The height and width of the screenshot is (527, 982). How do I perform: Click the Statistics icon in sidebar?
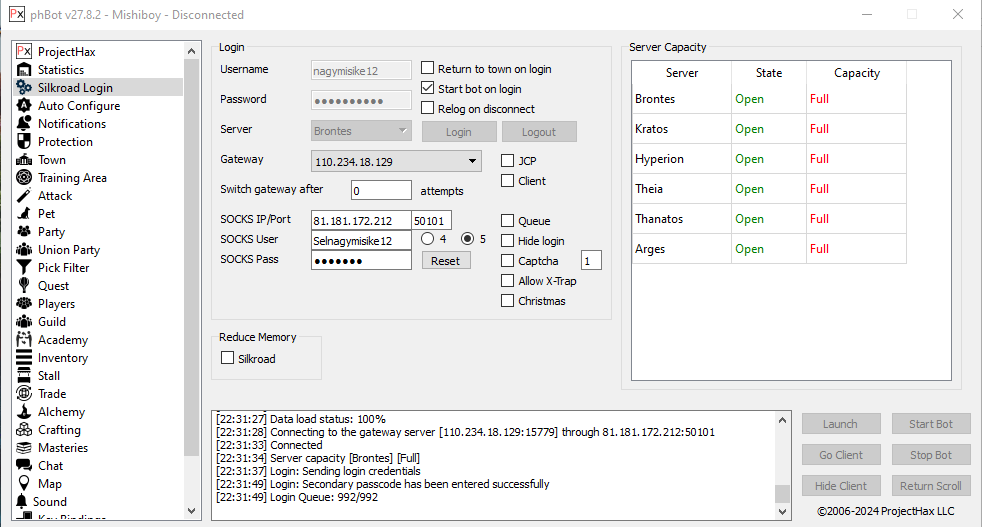pyautogui.click(x=24, y=70)
